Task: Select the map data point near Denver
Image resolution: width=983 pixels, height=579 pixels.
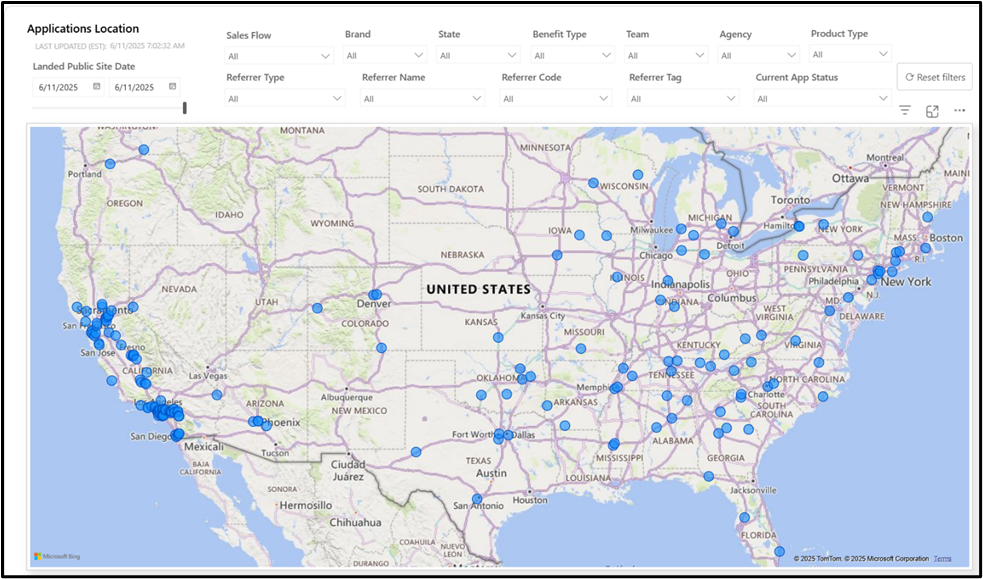Action: [375, 295]
